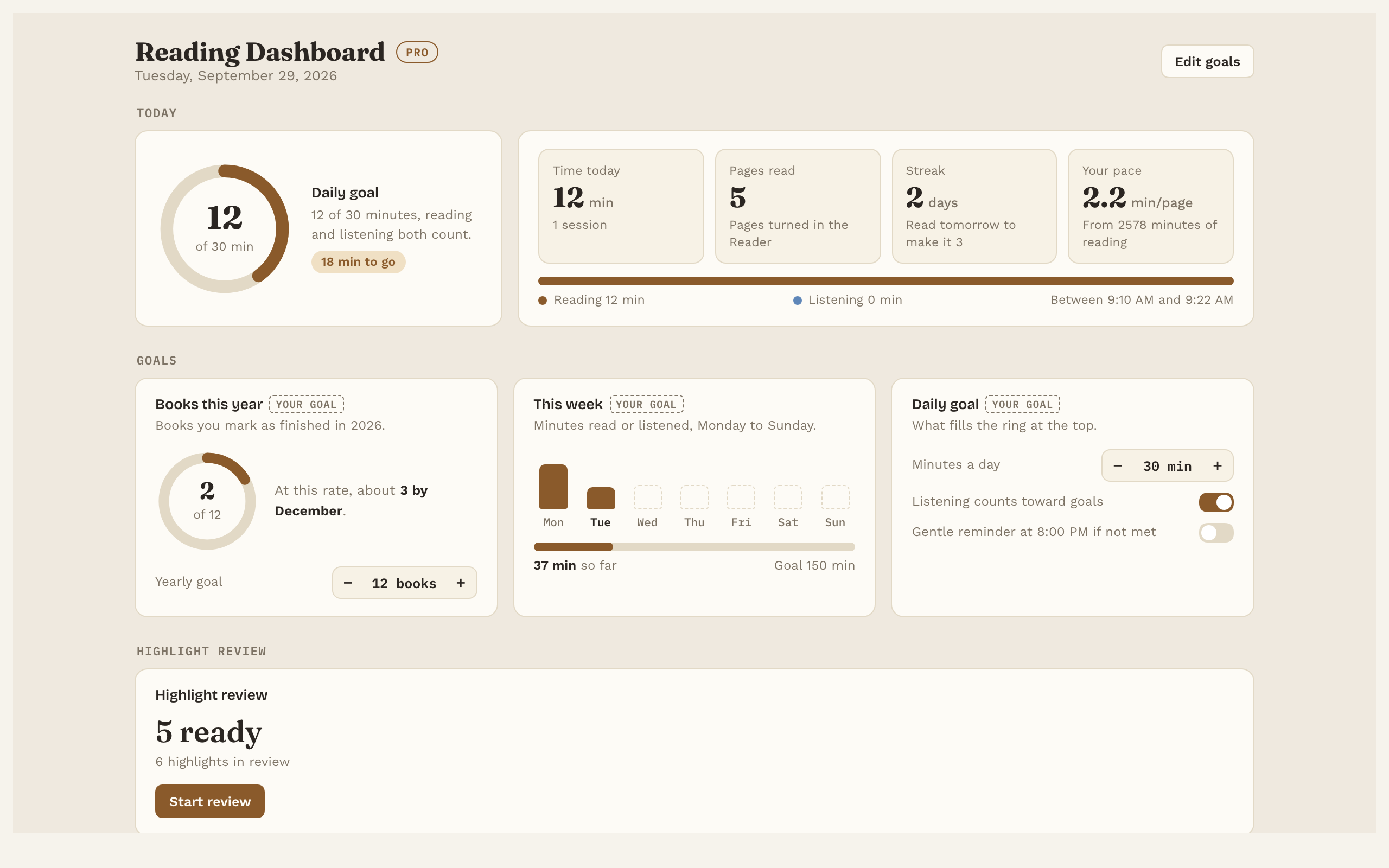Click the '12 books' yearly goal value
Image resolution: width=1389 pixels, height=868 pixels.
click(404, 583)
